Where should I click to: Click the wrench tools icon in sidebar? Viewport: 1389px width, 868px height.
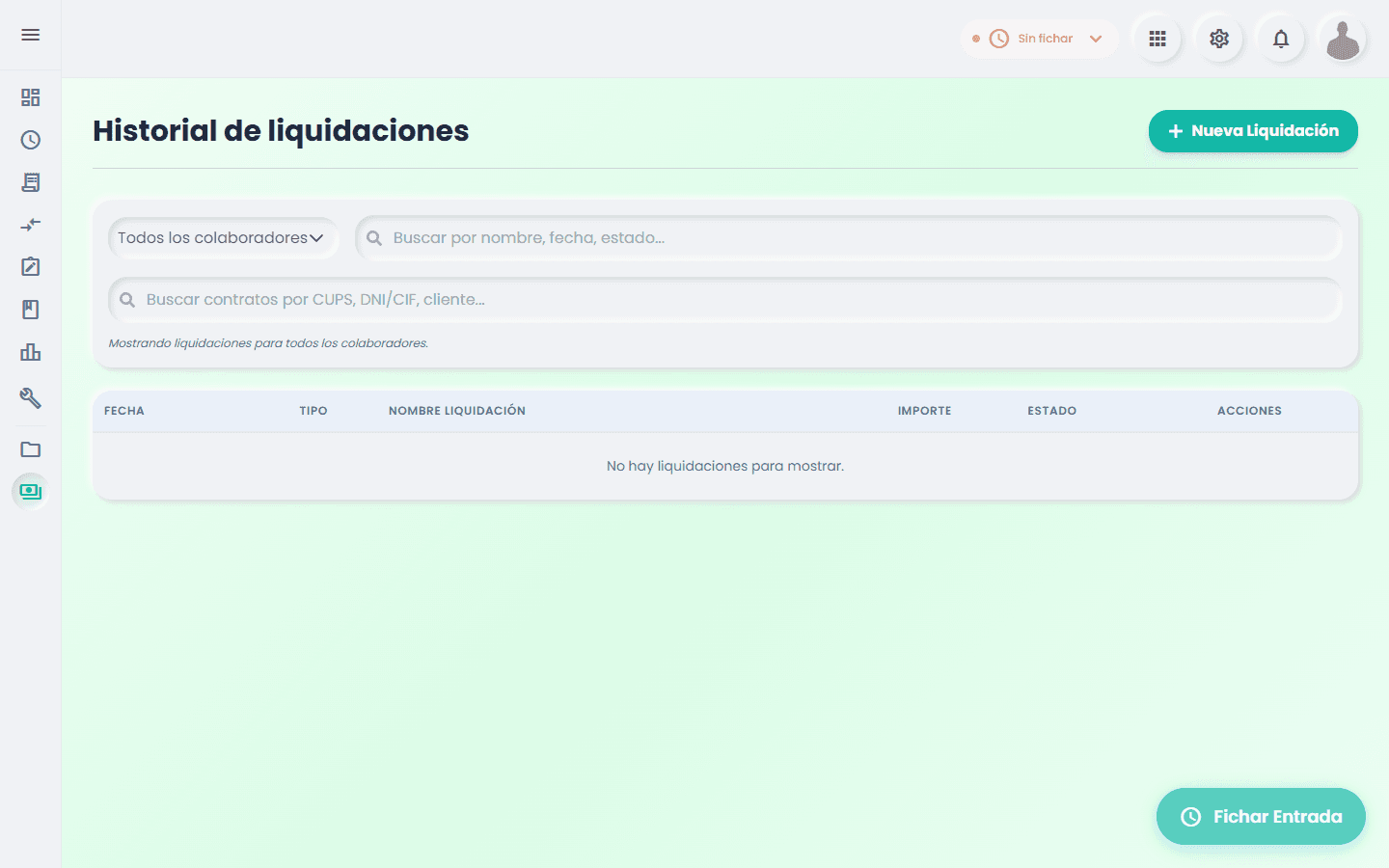pos(31,397)
